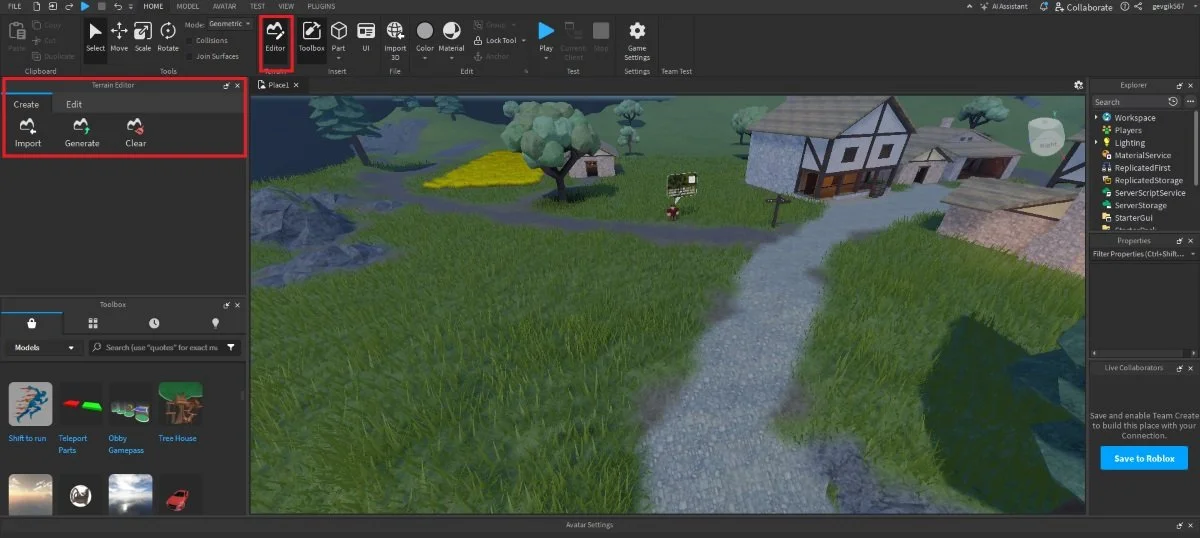Click the UI ribbon button
The image size is (1200, 538).
pyautogui.click(x=366, y=36)
